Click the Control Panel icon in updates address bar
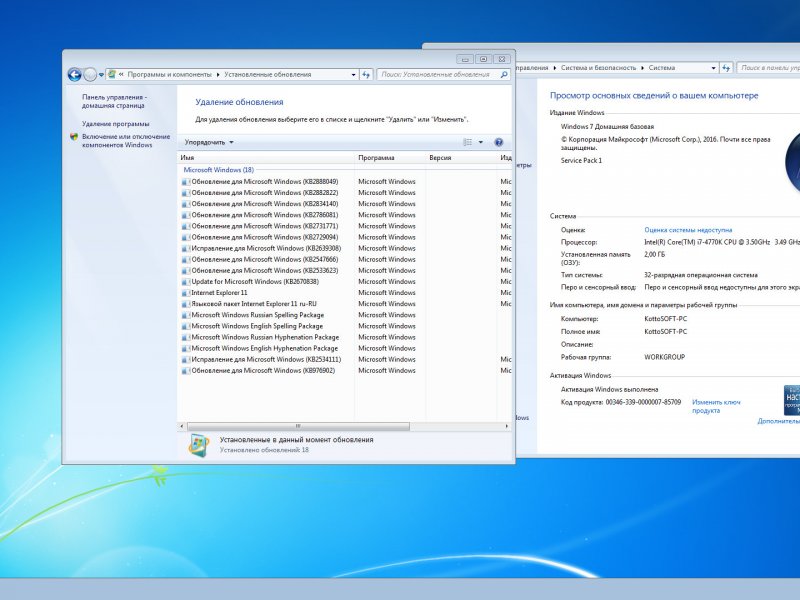This screenshot has height=600, width=800. [112, 74]
